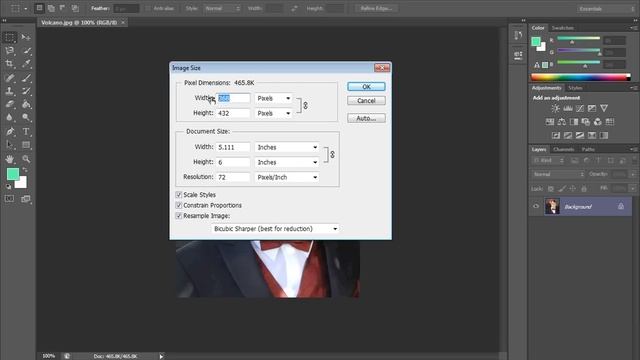640x360 pixels.
Task: Toggle Lock all in Layers panel
Action: click(584, 189)
